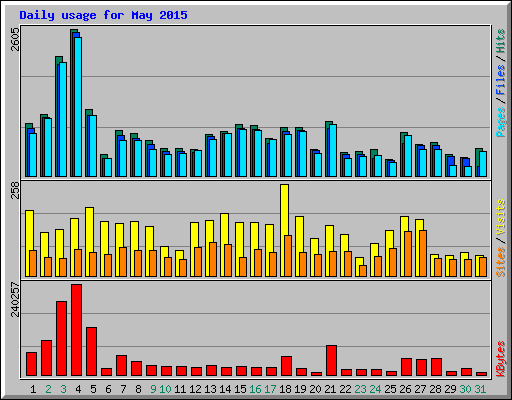
Task: Click the cyan pages bar for day 31
Action: 483,164
